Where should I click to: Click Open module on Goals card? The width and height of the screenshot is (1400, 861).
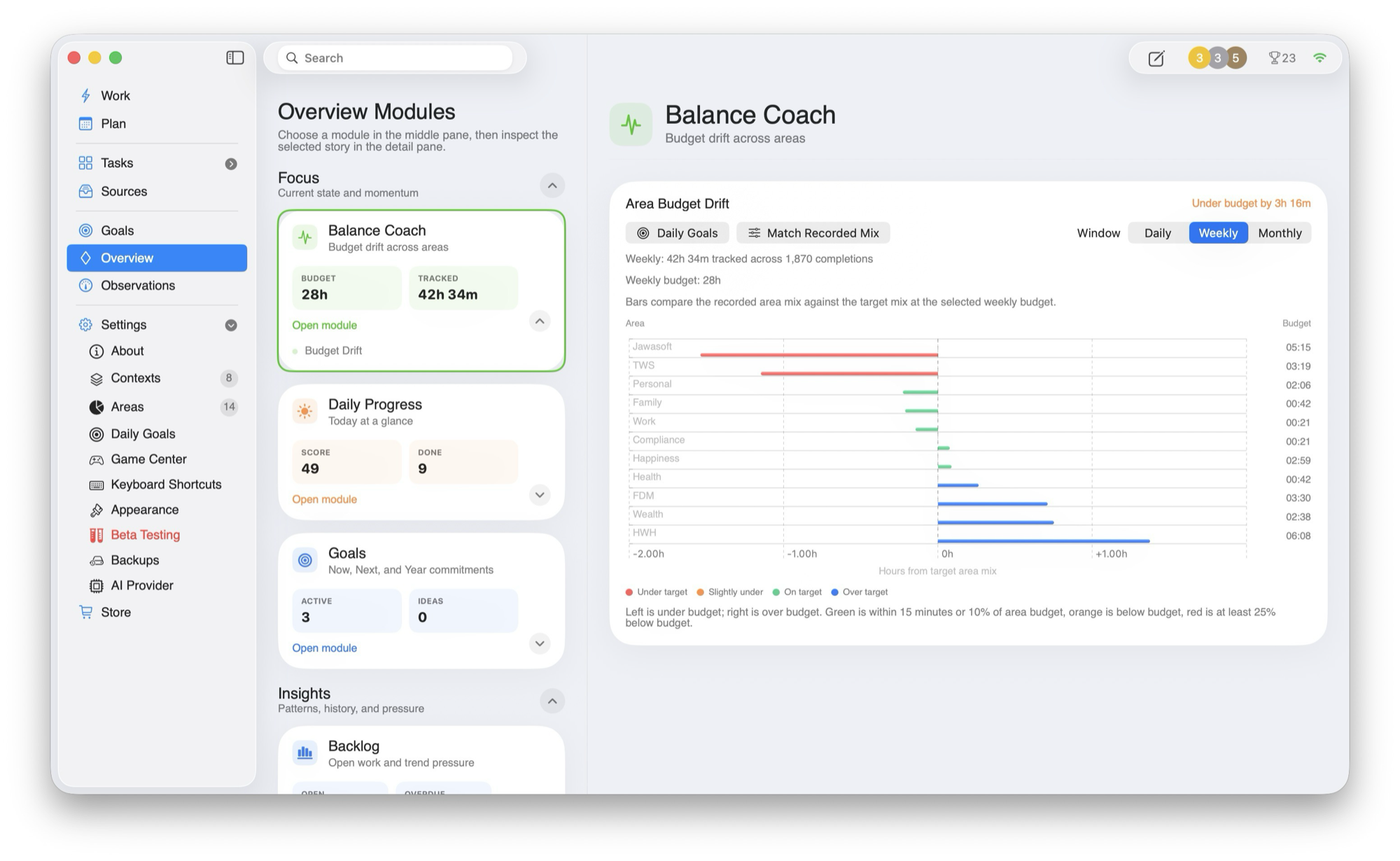tap(324, 648)
